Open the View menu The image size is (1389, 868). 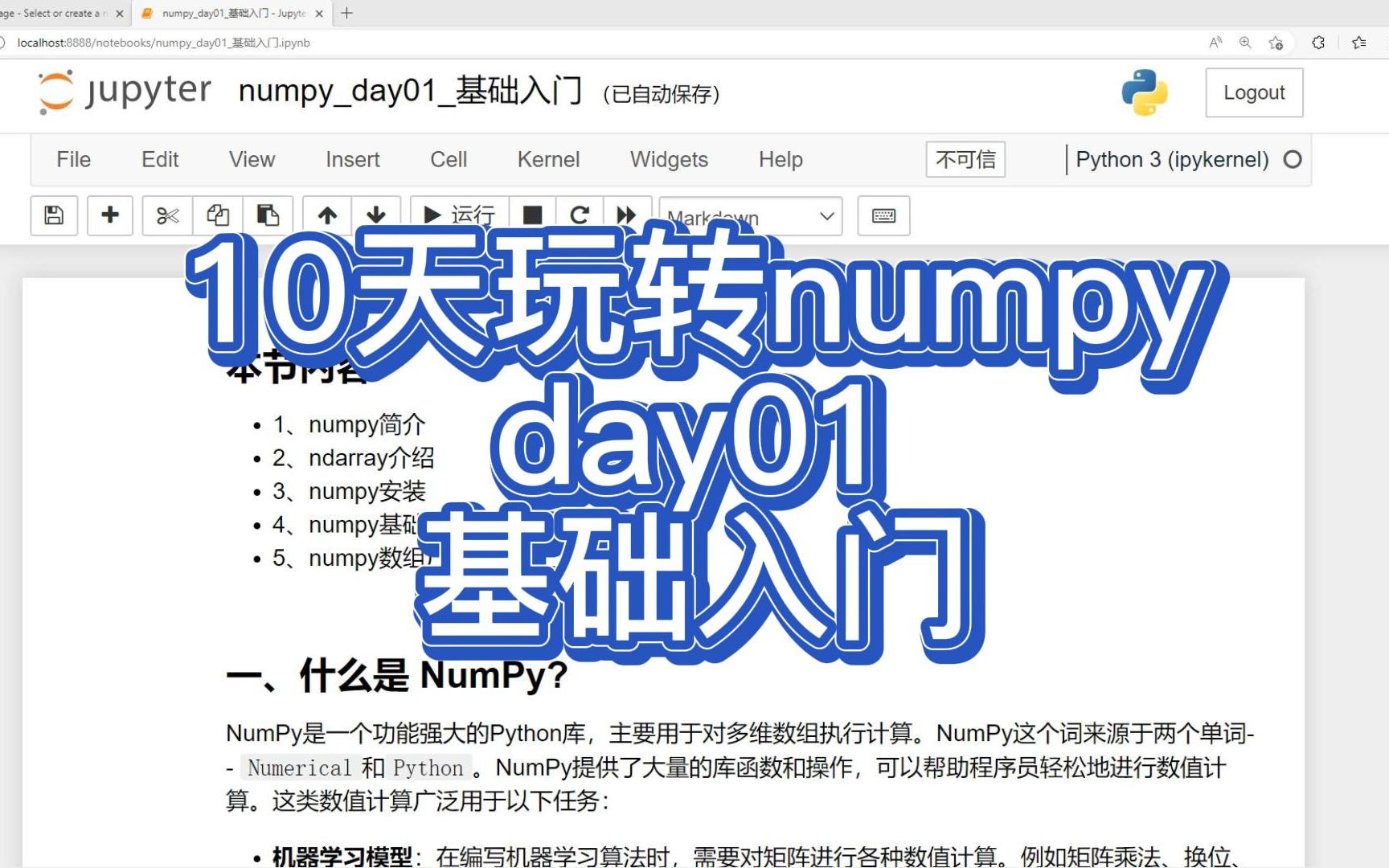[252, 159]
